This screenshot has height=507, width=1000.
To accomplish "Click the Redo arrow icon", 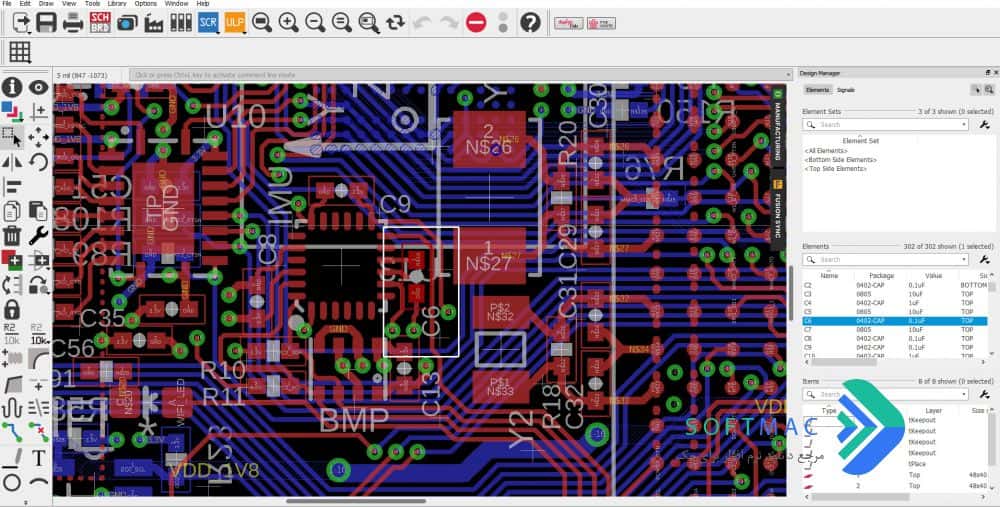I will pos(449,23).
